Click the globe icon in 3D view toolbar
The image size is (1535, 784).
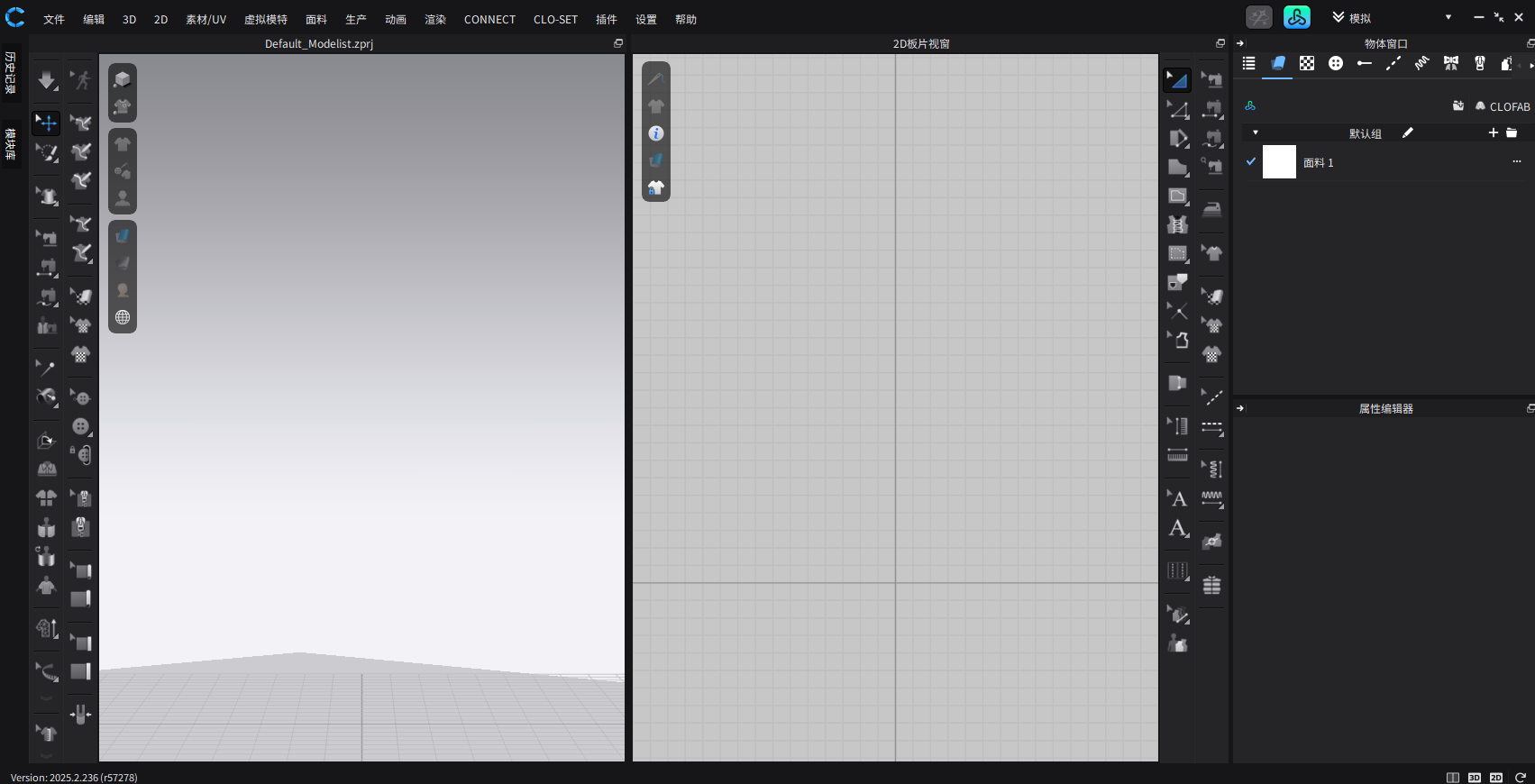click(123, 317)
